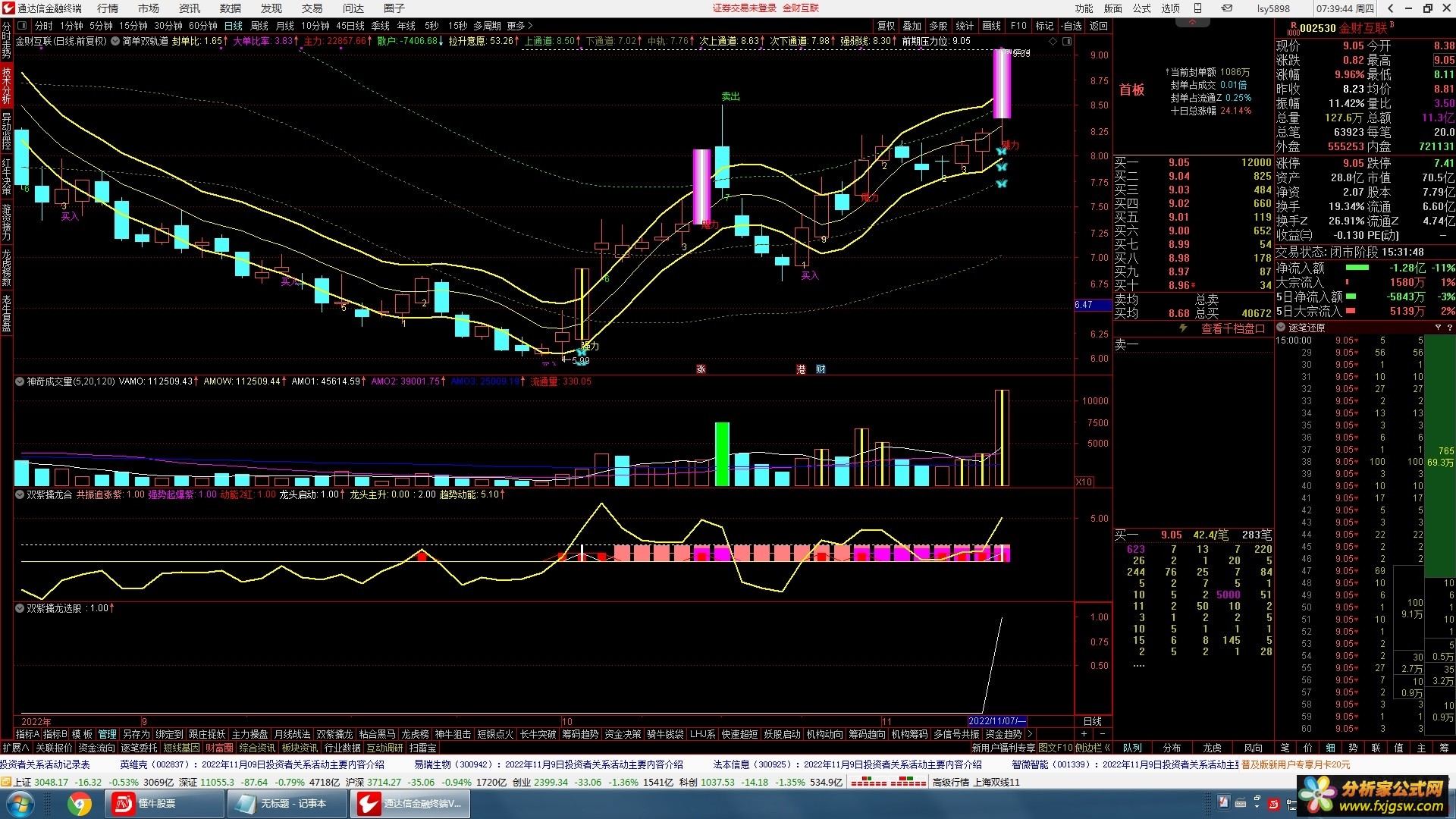1456x819 pixels.
Task: Open the 行情 menu
Action: click(x=108, y=8)
